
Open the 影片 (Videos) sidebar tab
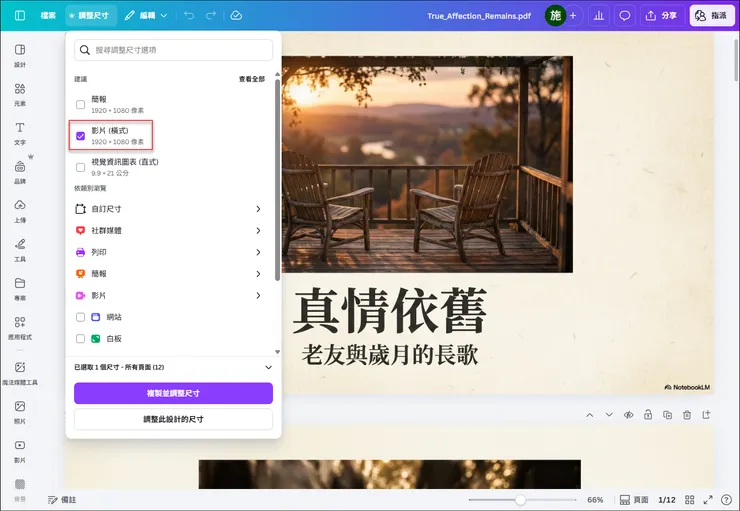coord(20,451)
